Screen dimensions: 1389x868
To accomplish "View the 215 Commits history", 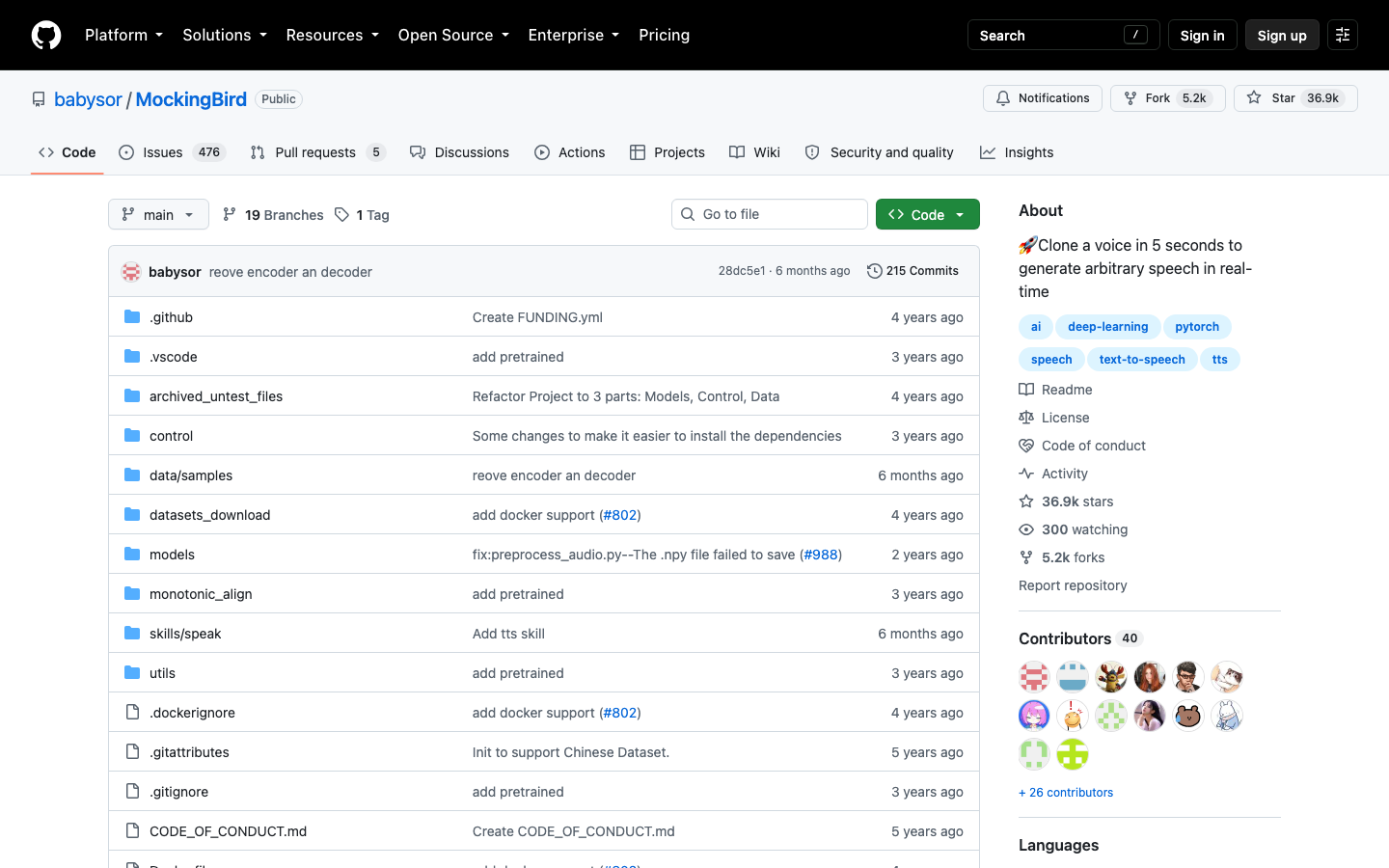I will (912, 271).
